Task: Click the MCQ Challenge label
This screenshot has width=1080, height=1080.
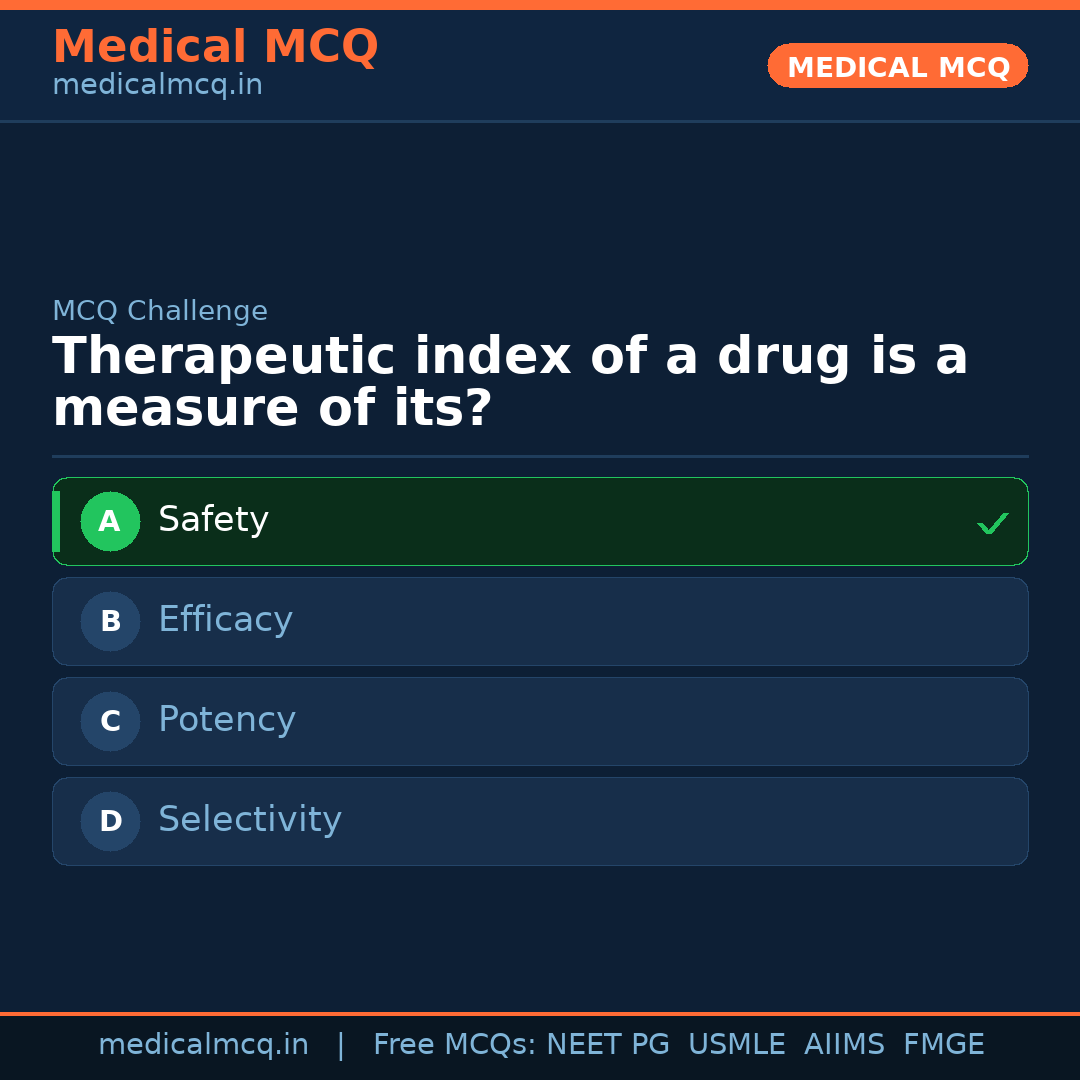Action: 160,311
